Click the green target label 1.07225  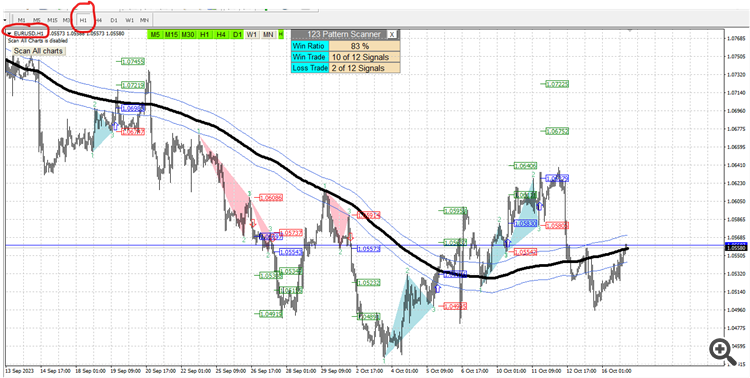(557, 84)
